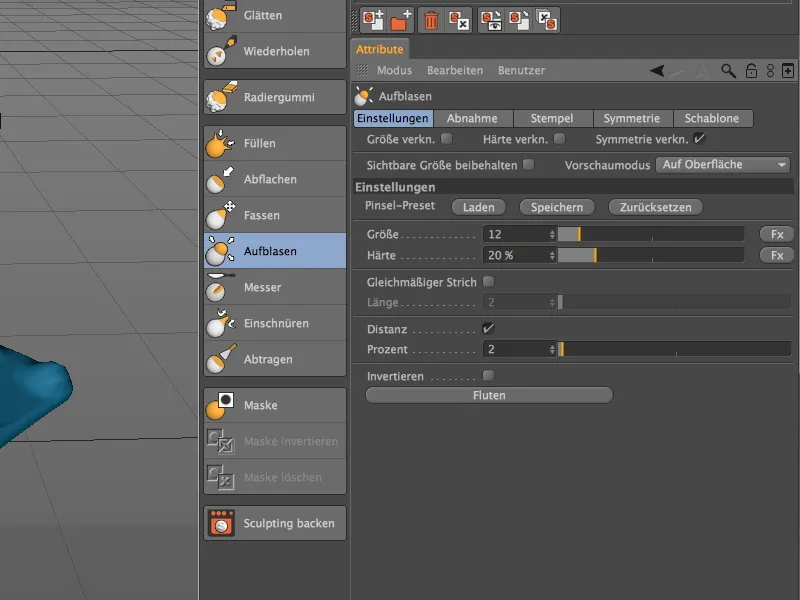The height and width of the screenshot is (600, 800).
Task: Switch to the Symmetrie tab
Action: tap(632, 118)
